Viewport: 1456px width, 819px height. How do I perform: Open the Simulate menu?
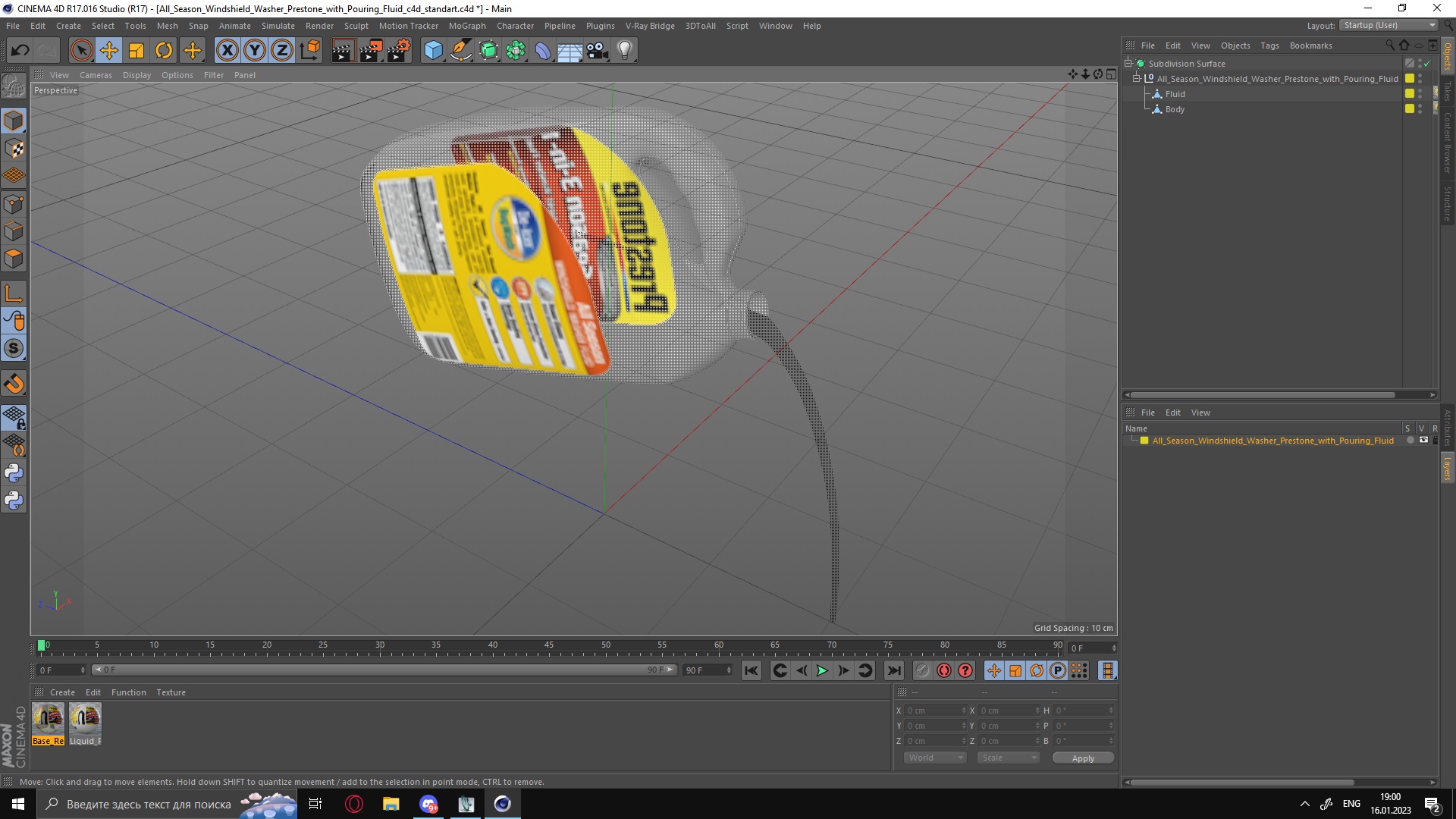278,26
